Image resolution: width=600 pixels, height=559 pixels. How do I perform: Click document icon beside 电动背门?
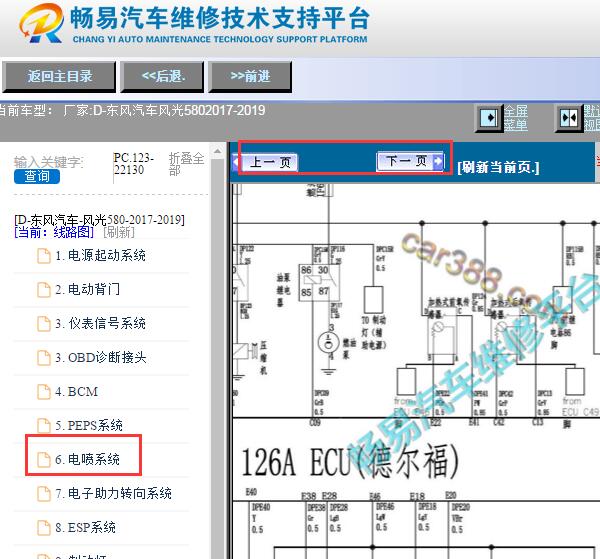pyautogui.click(x=44, y=290)
